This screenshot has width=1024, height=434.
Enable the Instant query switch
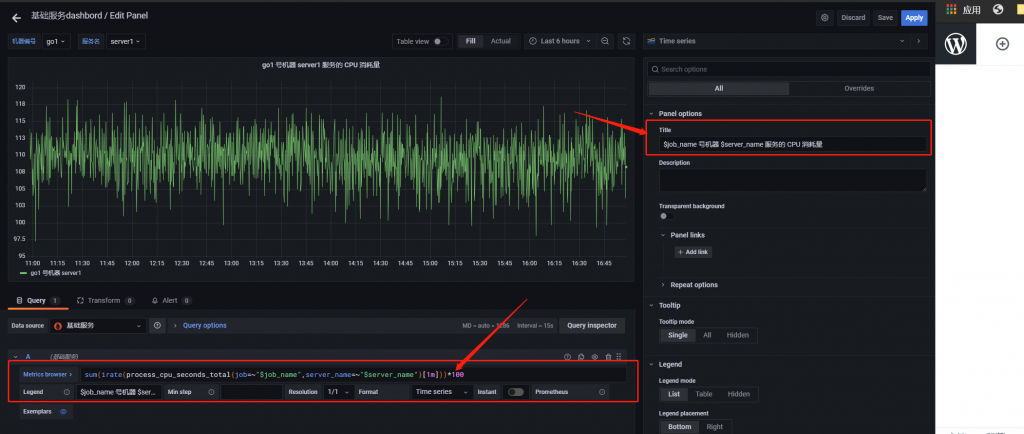tap(515, 392)
